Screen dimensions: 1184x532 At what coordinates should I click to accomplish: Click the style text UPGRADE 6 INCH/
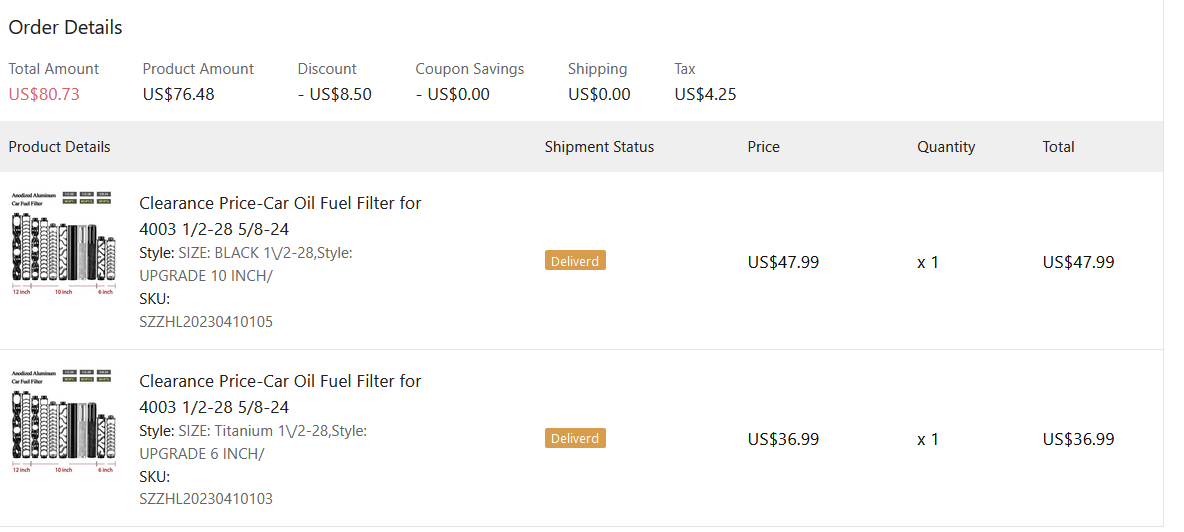(x=201, y=453)
